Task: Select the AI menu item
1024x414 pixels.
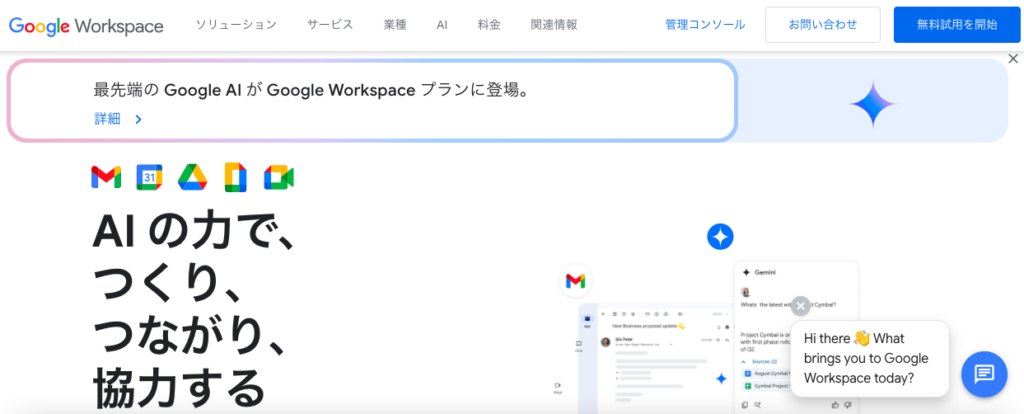Action: click(x=442, y=25)
